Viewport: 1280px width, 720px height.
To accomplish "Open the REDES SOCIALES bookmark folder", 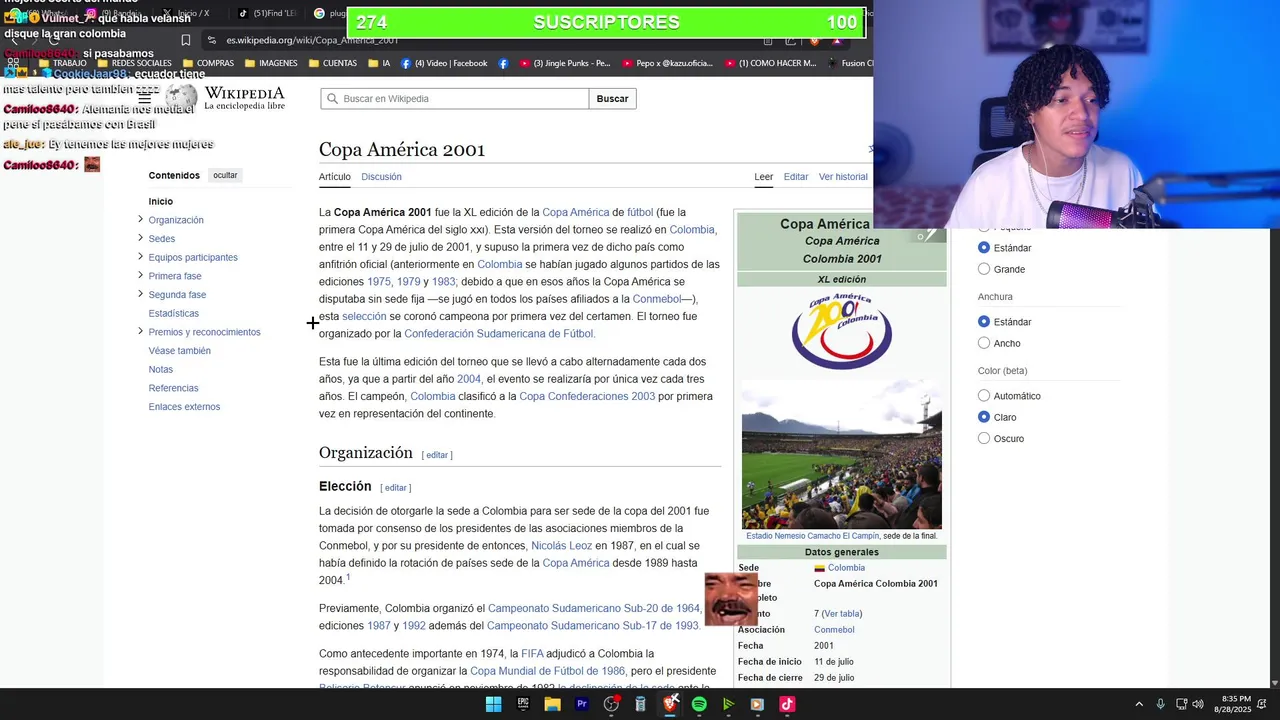I will click(134, 63).
